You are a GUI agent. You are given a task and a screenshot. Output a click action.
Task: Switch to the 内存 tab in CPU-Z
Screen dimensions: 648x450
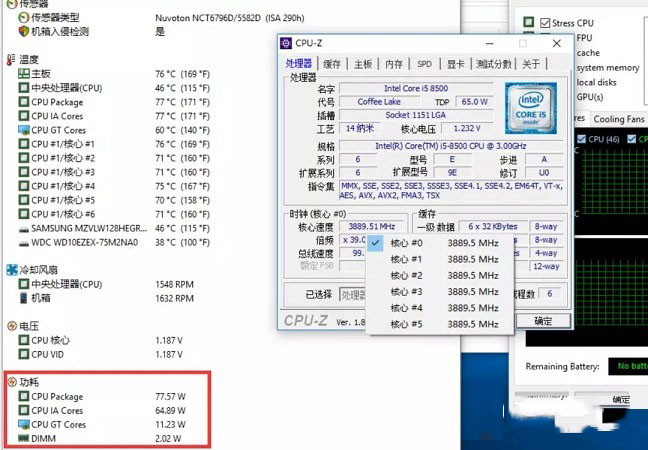pyautogui.click(x=393, y=64)
